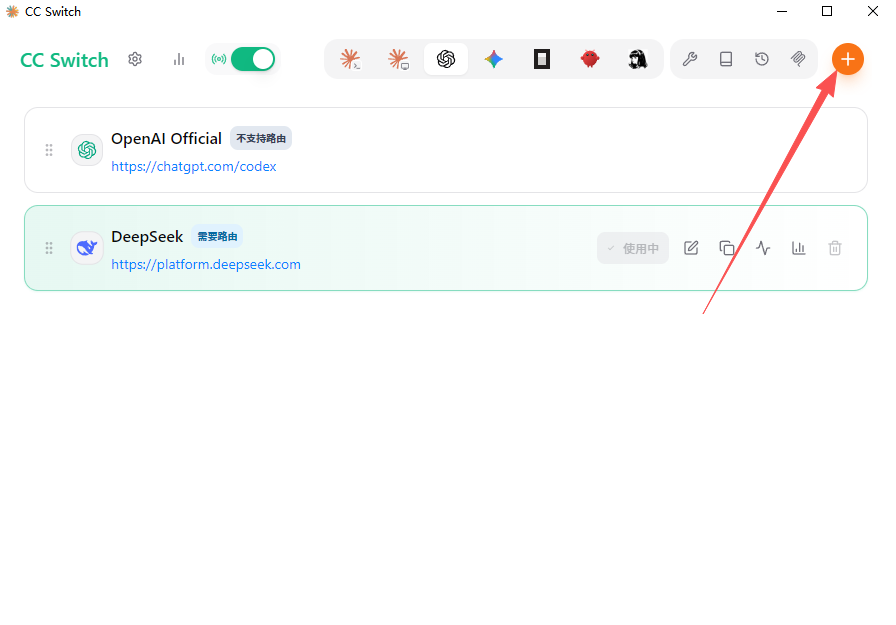Click the CC Switch green logo text

point(64,60)
